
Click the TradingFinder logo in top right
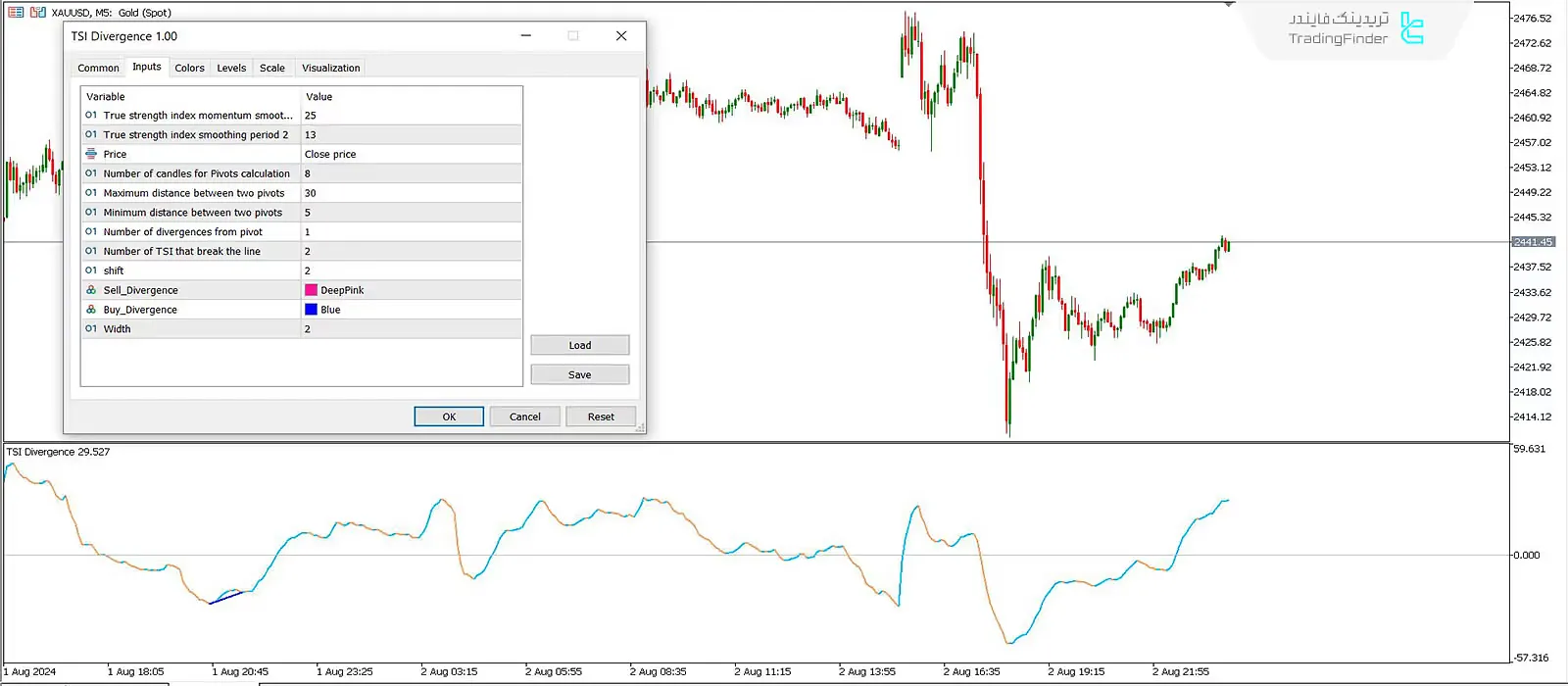[1411, 28]
